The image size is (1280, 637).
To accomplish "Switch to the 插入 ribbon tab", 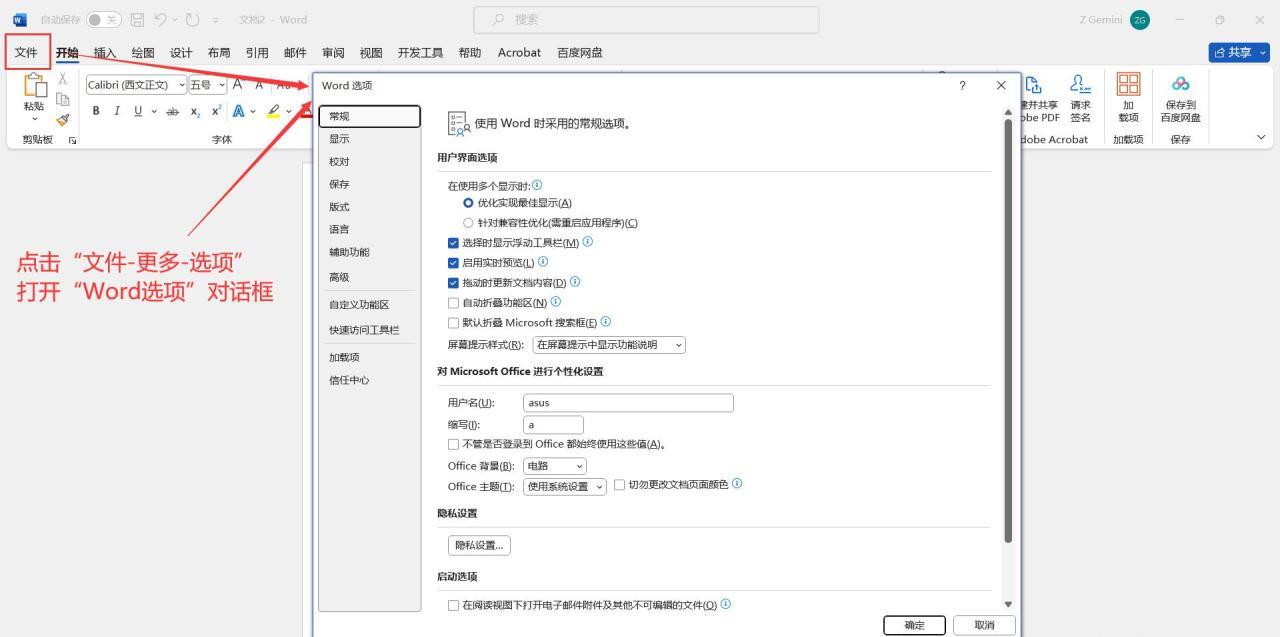I will pos(104,52).
